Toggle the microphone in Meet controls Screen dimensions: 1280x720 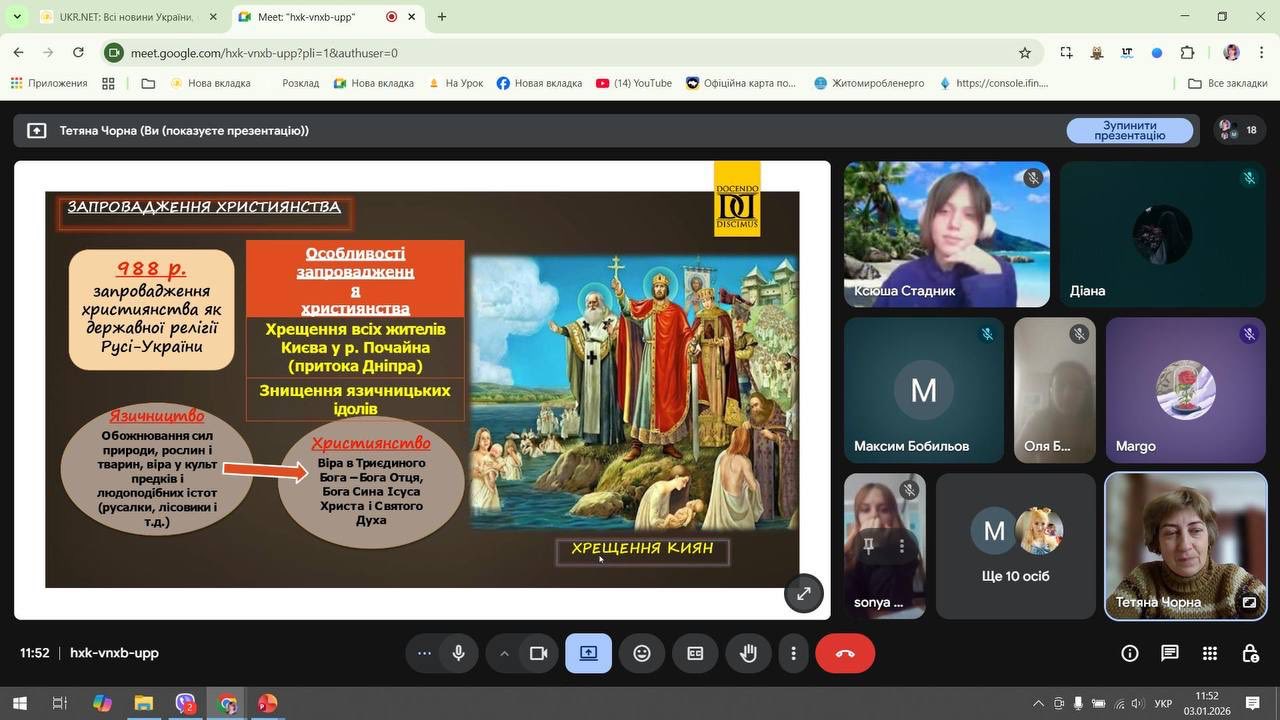point(459,653)
